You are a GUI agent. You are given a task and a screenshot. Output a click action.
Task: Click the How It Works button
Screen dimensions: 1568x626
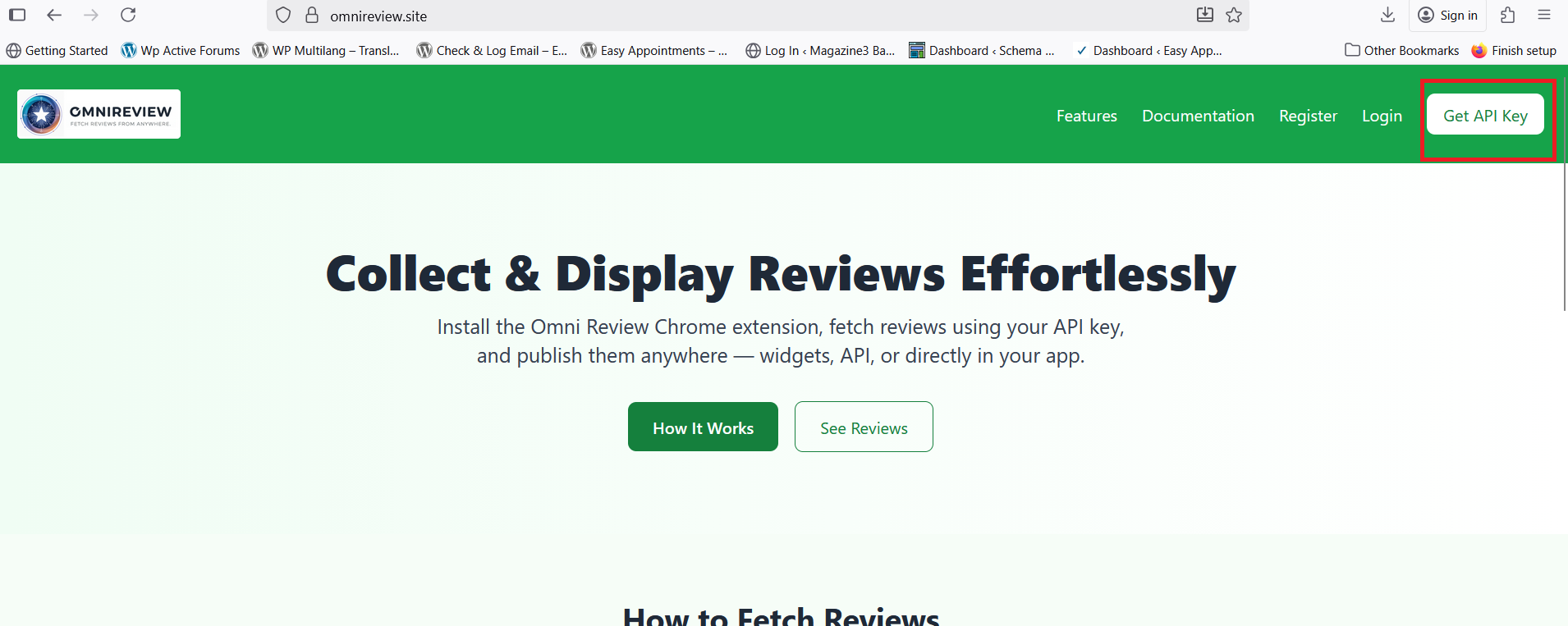click(x=703, y=427)
